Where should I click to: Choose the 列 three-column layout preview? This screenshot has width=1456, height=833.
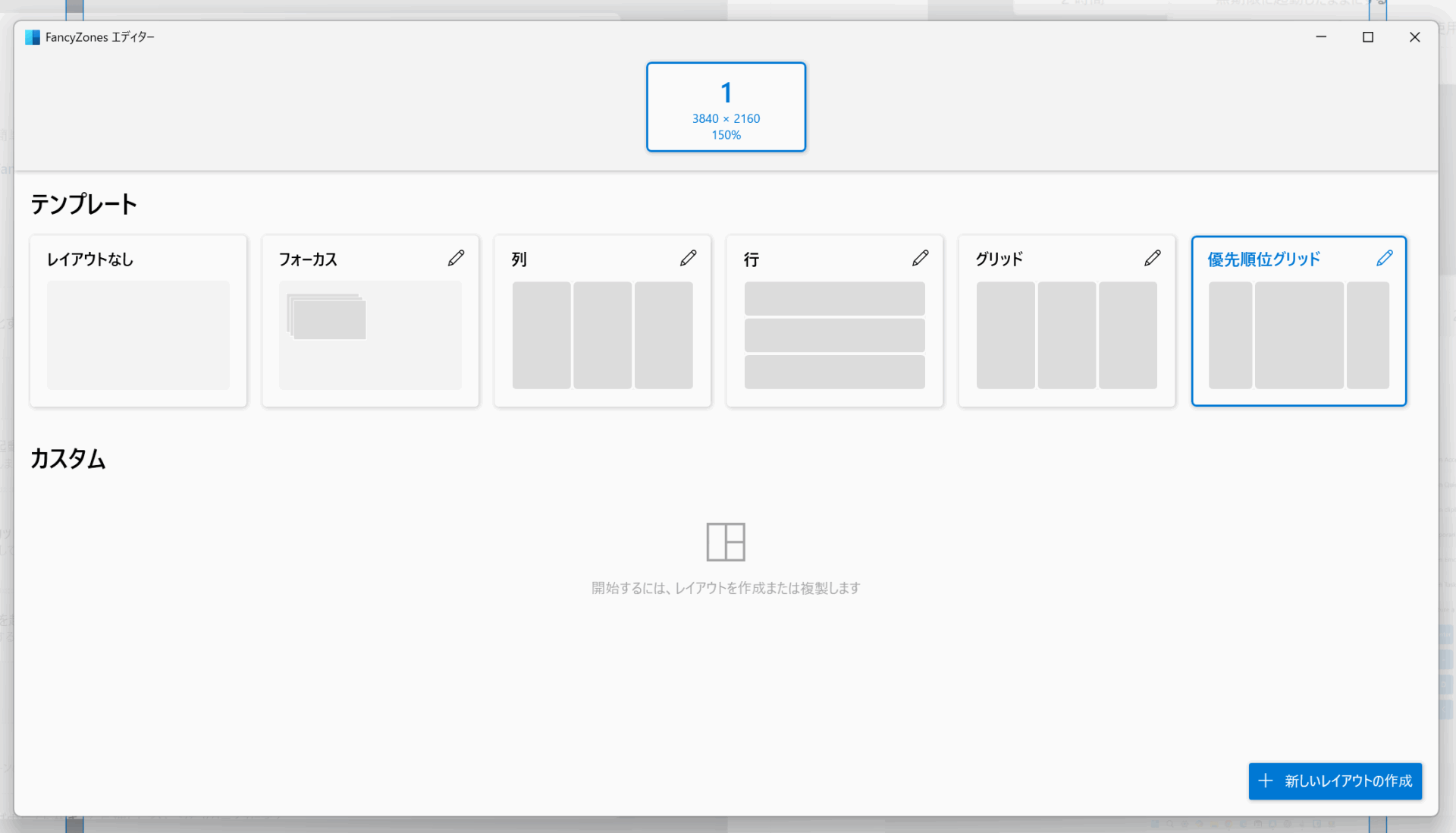tap(602, 335)
